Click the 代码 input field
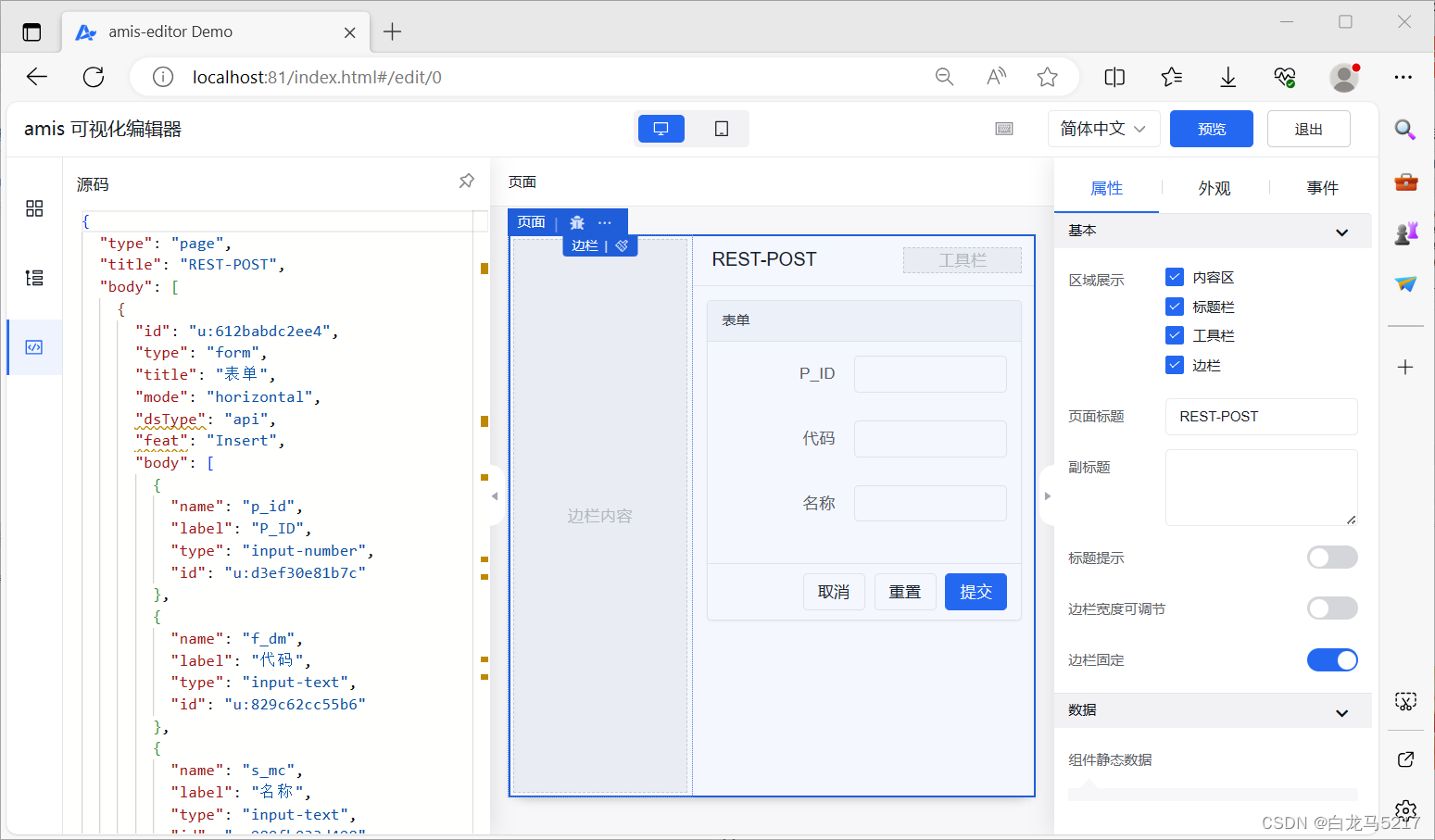The width and height of the screenshot is (1435, 840). [930, 439]
